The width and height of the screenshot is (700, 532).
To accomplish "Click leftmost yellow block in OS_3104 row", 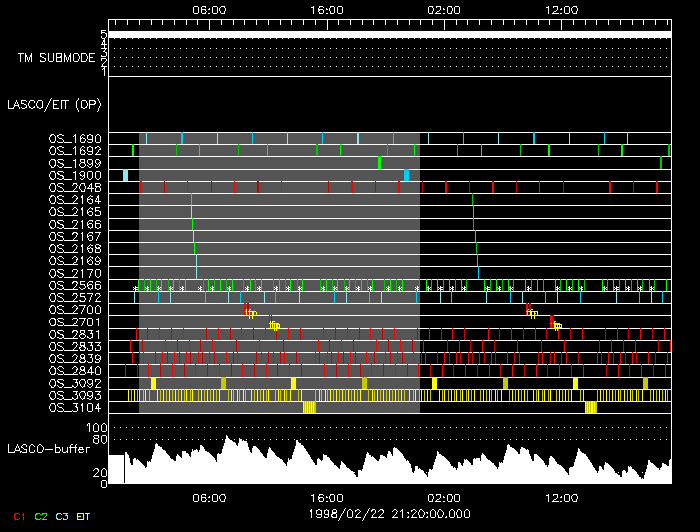I will click(x=309, y=407).
